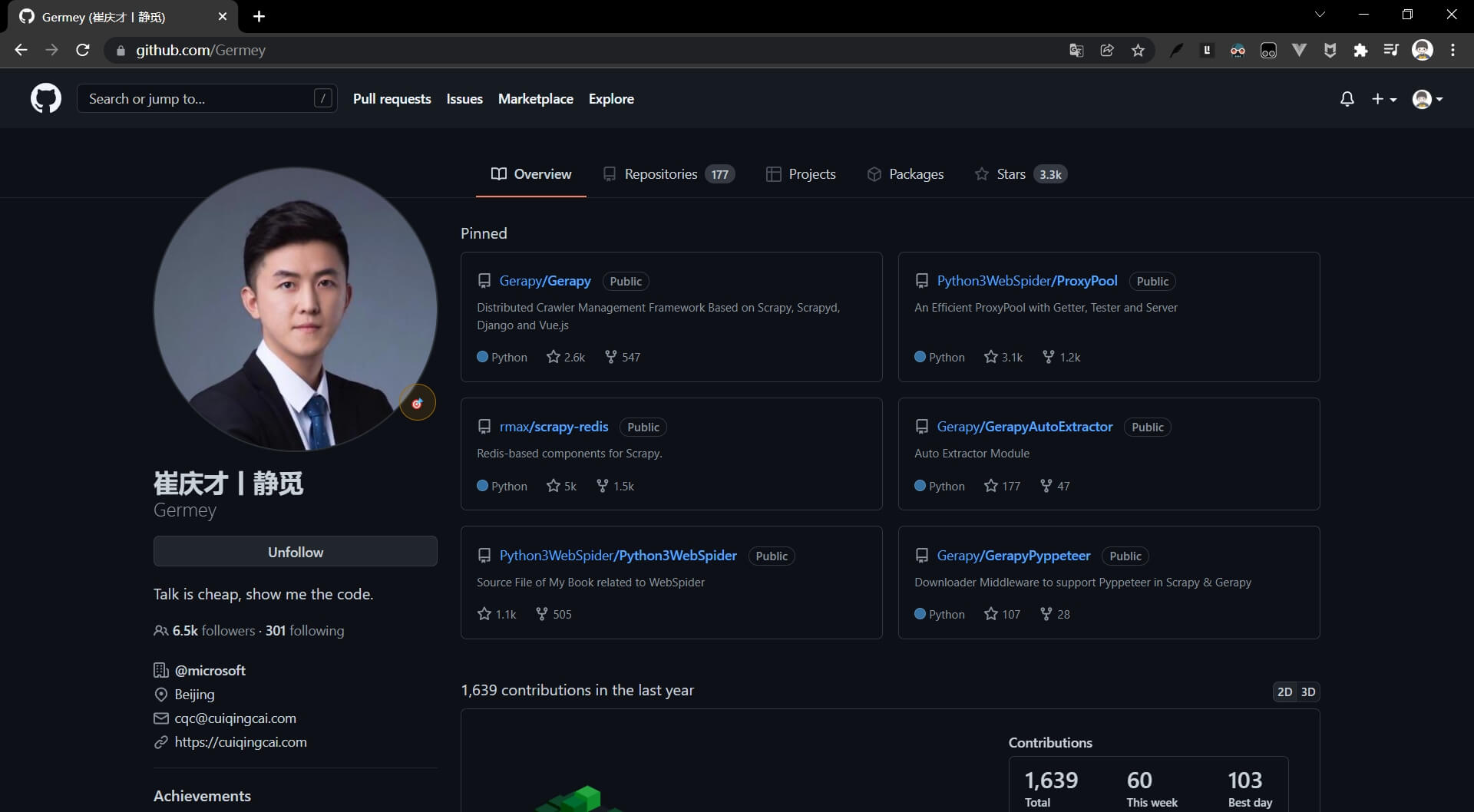View the 547 forks of Gerapy
Screen dimensions: 1474x812
pos(623,357)
